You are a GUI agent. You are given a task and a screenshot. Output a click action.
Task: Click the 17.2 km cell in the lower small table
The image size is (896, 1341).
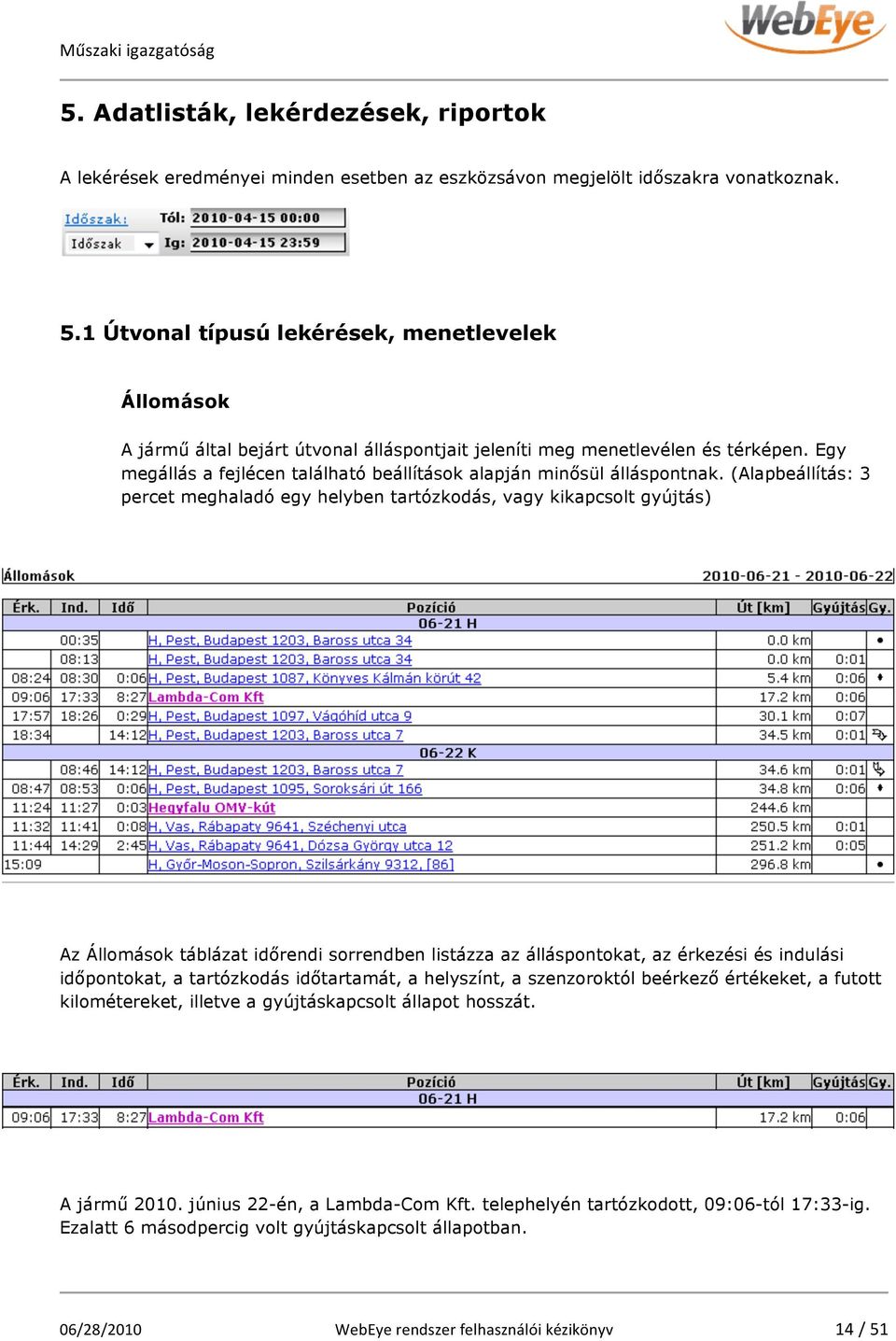(763, 1117)
